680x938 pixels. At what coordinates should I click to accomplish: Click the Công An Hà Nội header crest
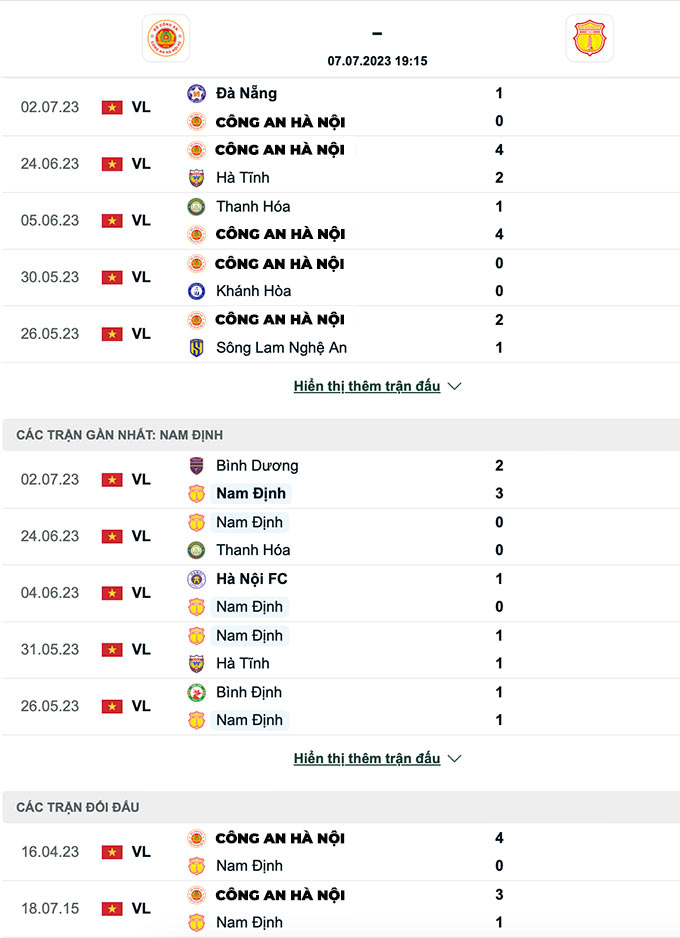(x=166, y=38)
